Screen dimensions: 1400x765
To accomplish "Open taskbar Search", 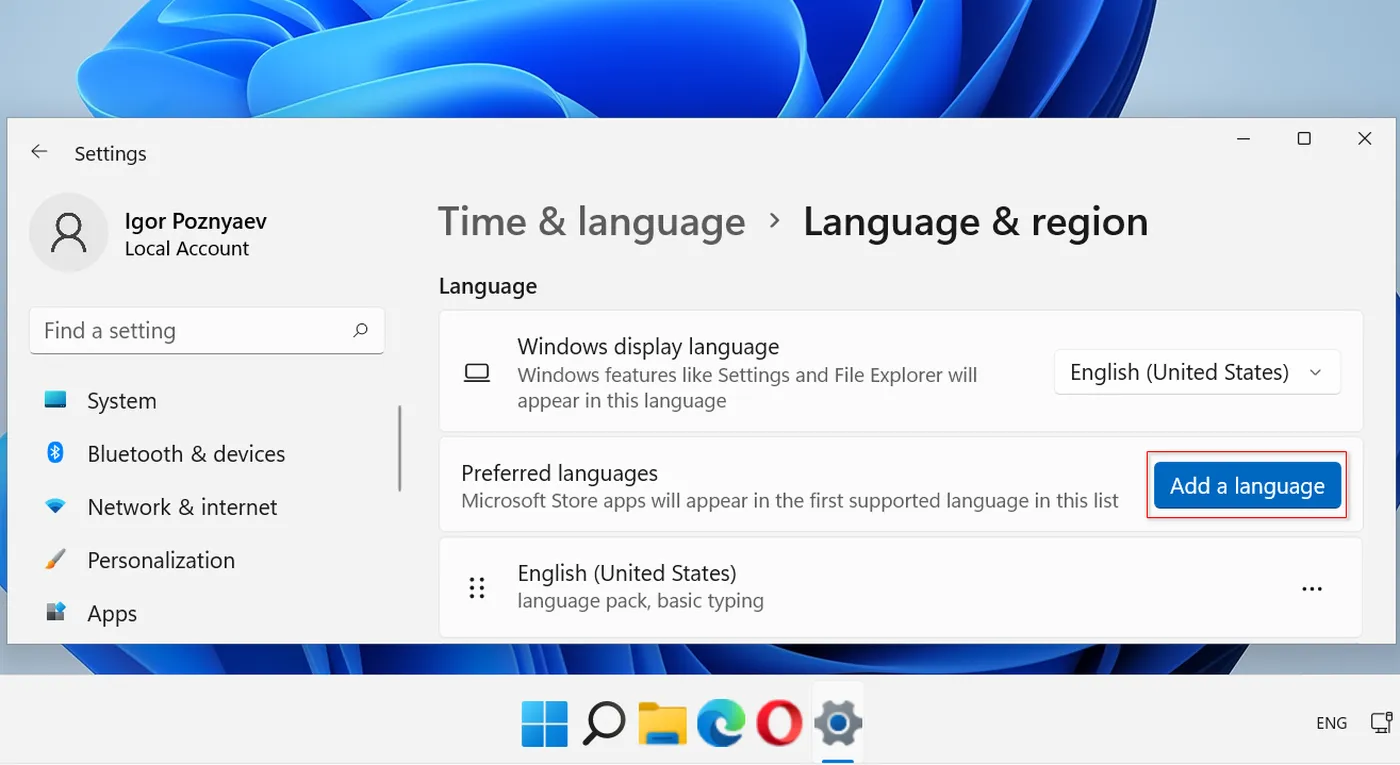I will (x=603, y=723).
